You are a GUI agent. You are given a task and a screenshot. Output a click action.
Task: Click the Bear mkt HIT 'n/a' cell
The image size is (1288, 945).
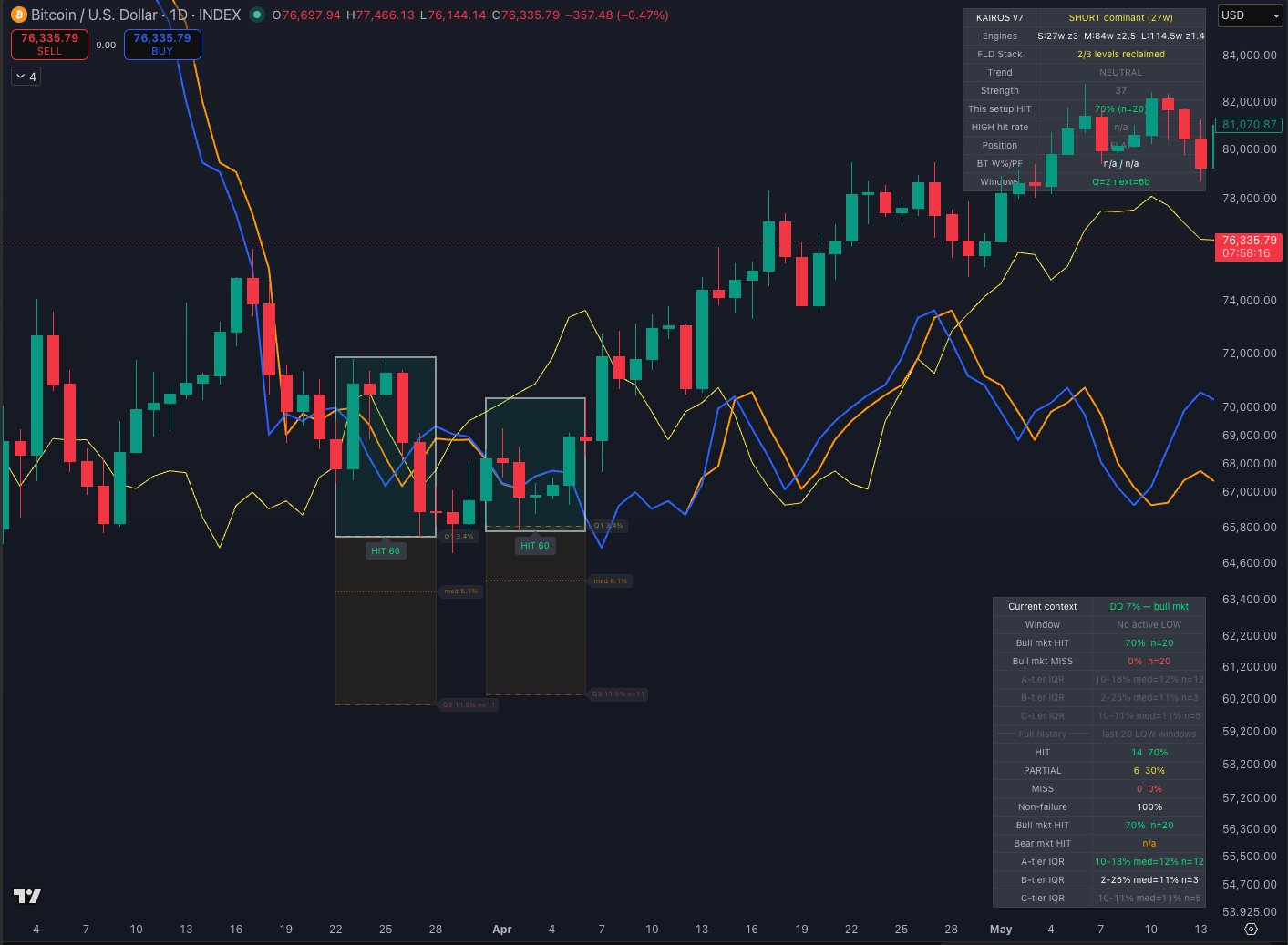pyautogui.click(x=1149, y=843)
